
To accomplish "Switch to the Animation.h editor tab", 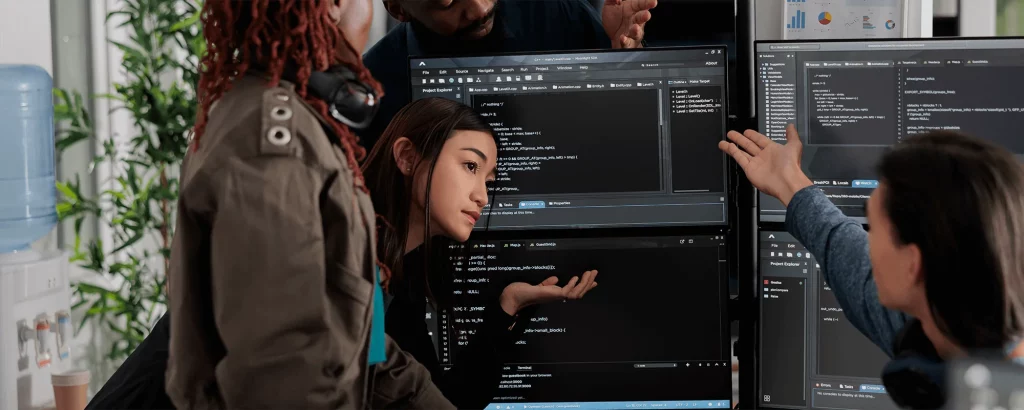I will coord(535,87).
